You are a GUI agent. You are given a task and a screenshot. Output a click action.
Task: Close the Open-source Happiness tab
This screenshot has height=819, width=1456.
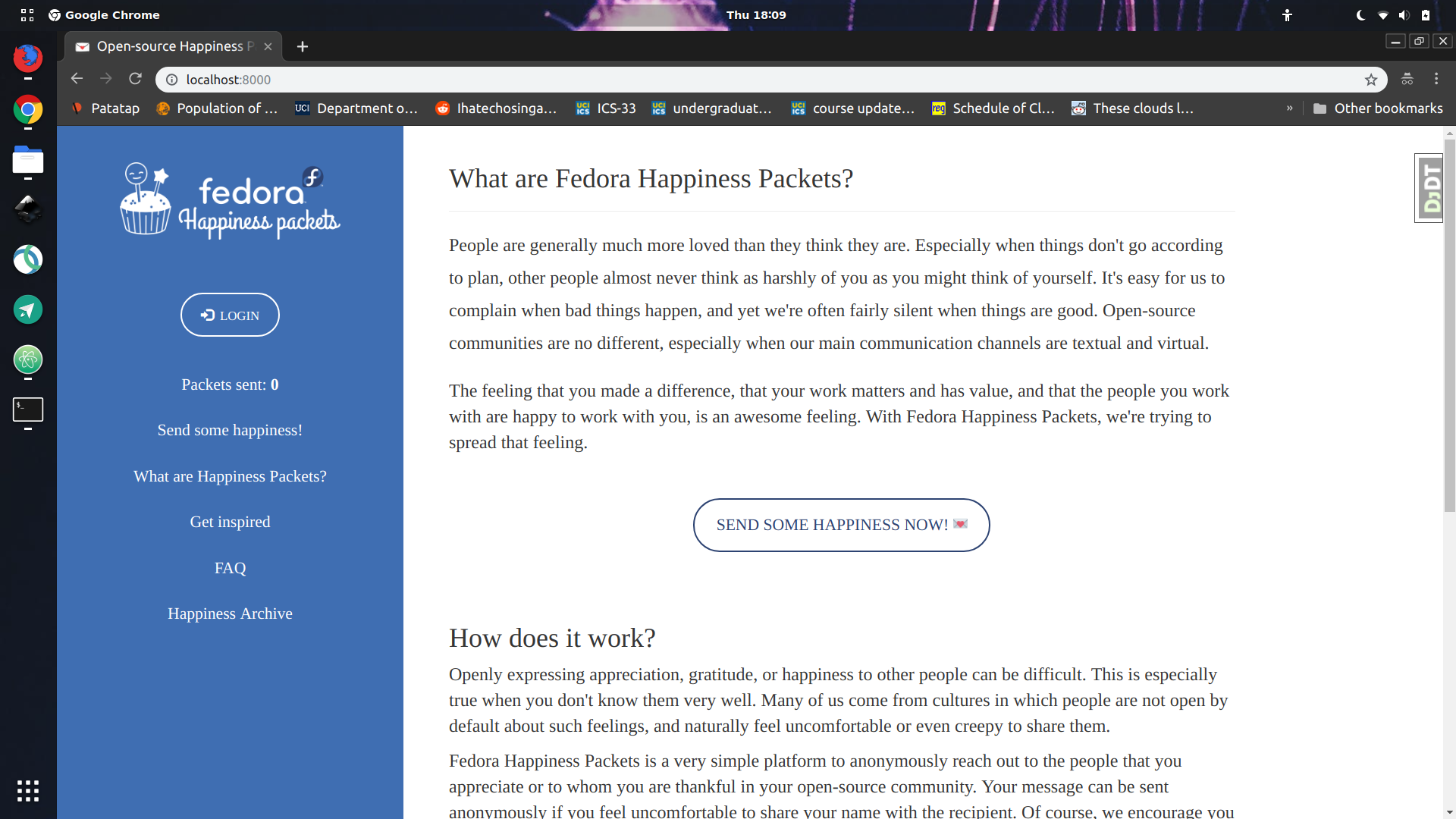pyautogui.click(x=268, y=46)
